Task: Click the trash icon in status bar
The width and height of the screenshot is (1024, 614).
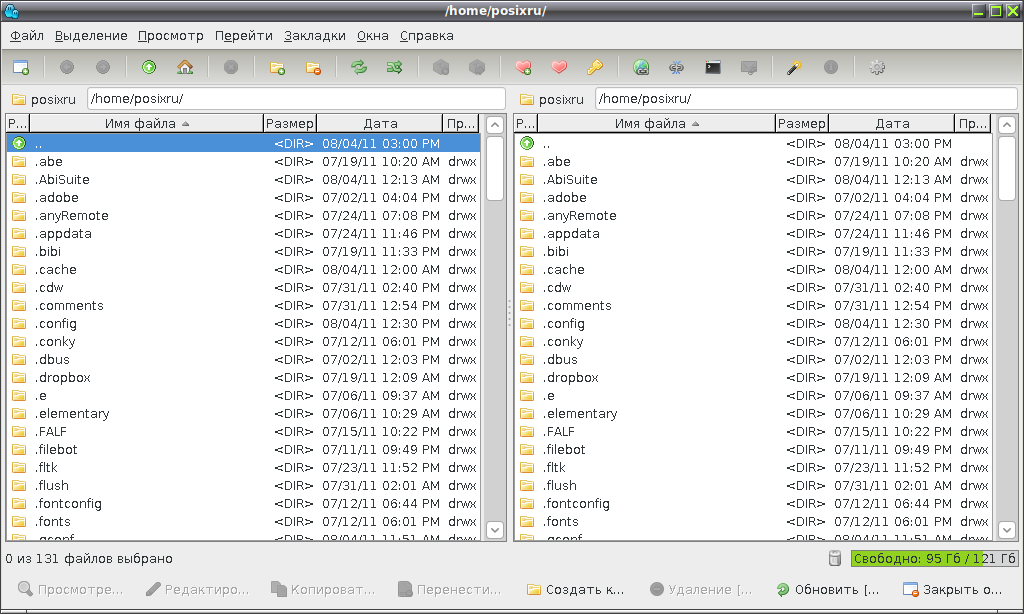Action: pyautogui.click(x=835, y=558)
